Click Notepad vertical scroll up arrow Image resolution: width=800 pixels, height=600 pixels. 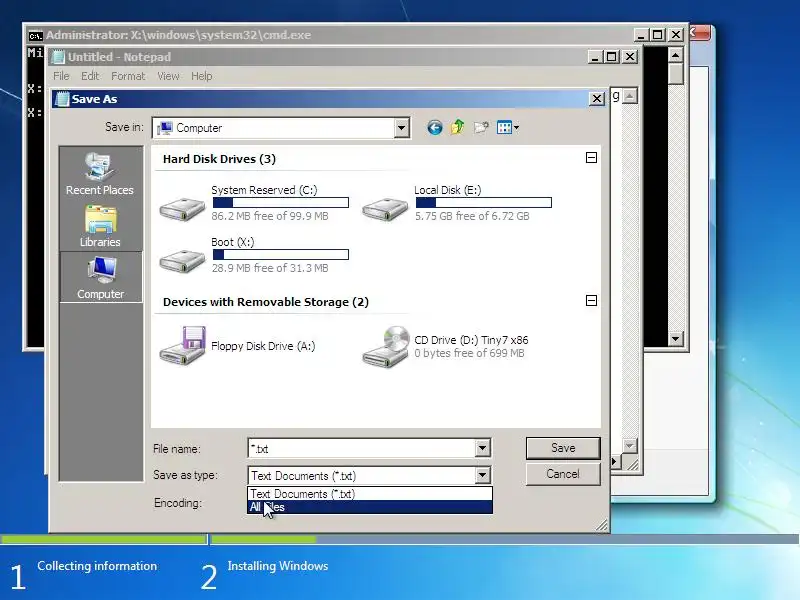[x=630, y=96]
